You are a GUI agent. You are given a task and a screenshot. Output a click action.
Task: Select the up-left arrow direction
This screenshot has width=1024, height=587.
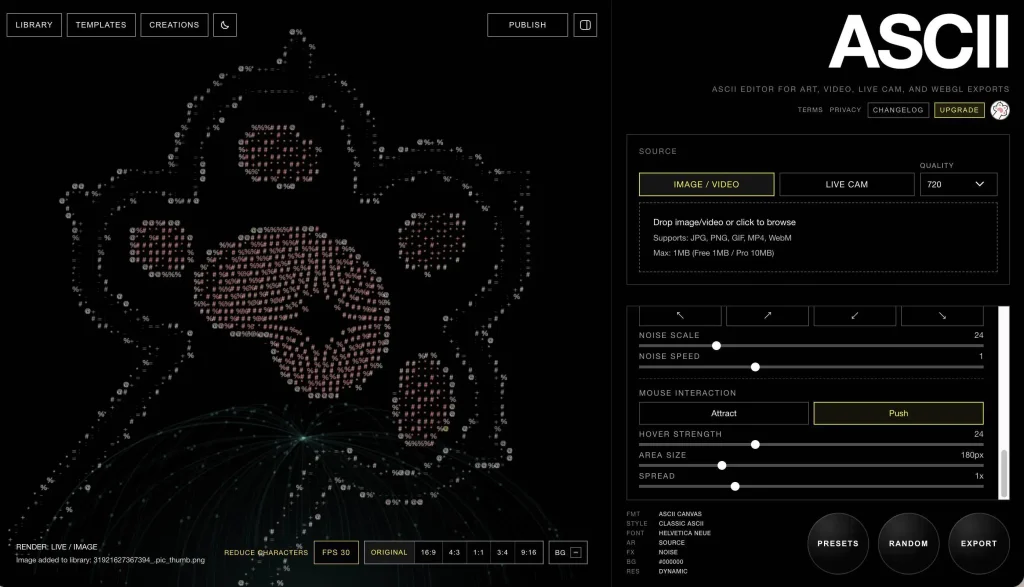pyautogui.click(x=679, y=315)
